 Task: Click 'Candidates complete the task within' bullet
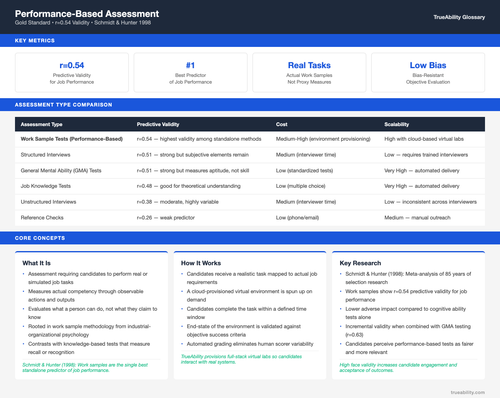tap(246, 313)
